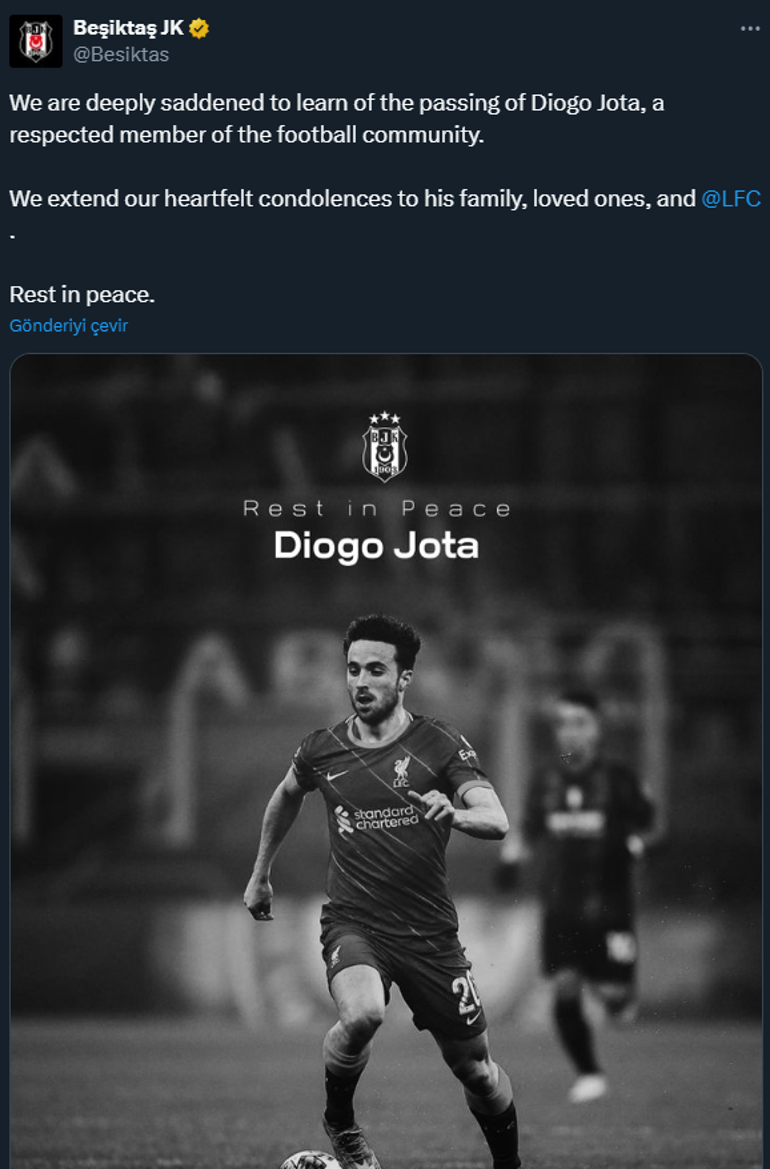Click the Nike swoosh on the jersey
The image size is (770, 1169).
pos(336,775)
